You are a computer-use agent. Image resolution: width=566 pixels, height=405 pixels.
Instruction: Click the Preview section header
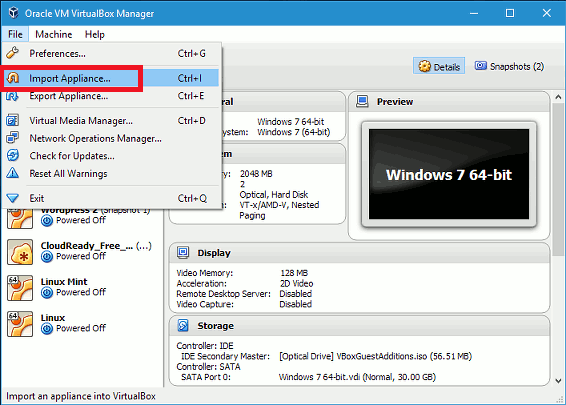(x=449, y=102)
